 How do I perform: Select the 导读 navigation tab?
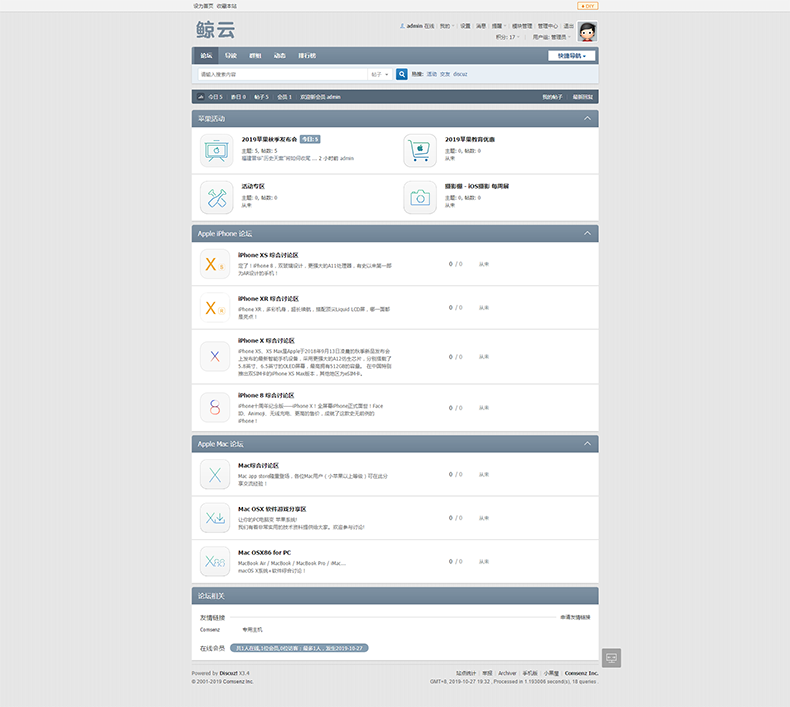click(231, 55)
